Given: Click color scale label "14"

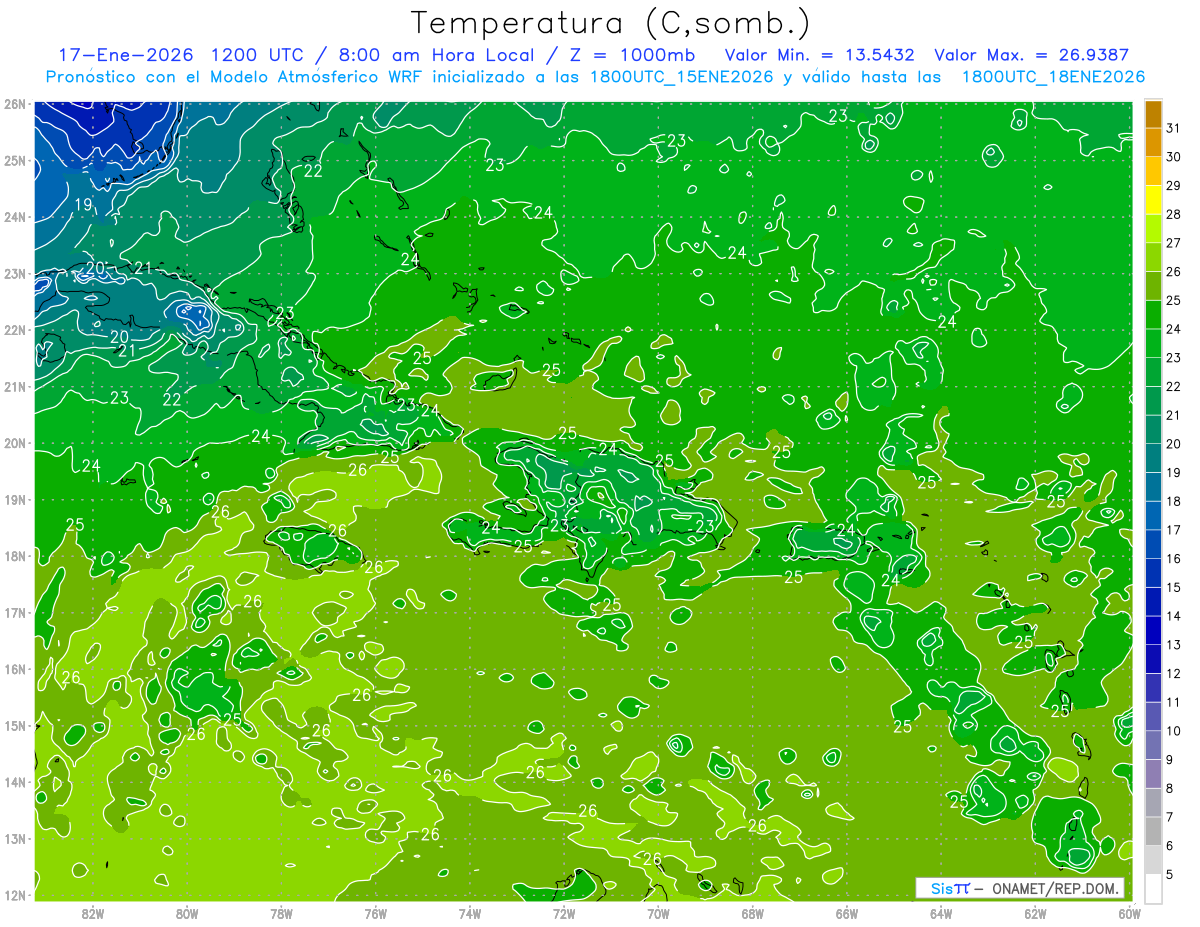Looking at the screenshot, I should coord(1173,616).
